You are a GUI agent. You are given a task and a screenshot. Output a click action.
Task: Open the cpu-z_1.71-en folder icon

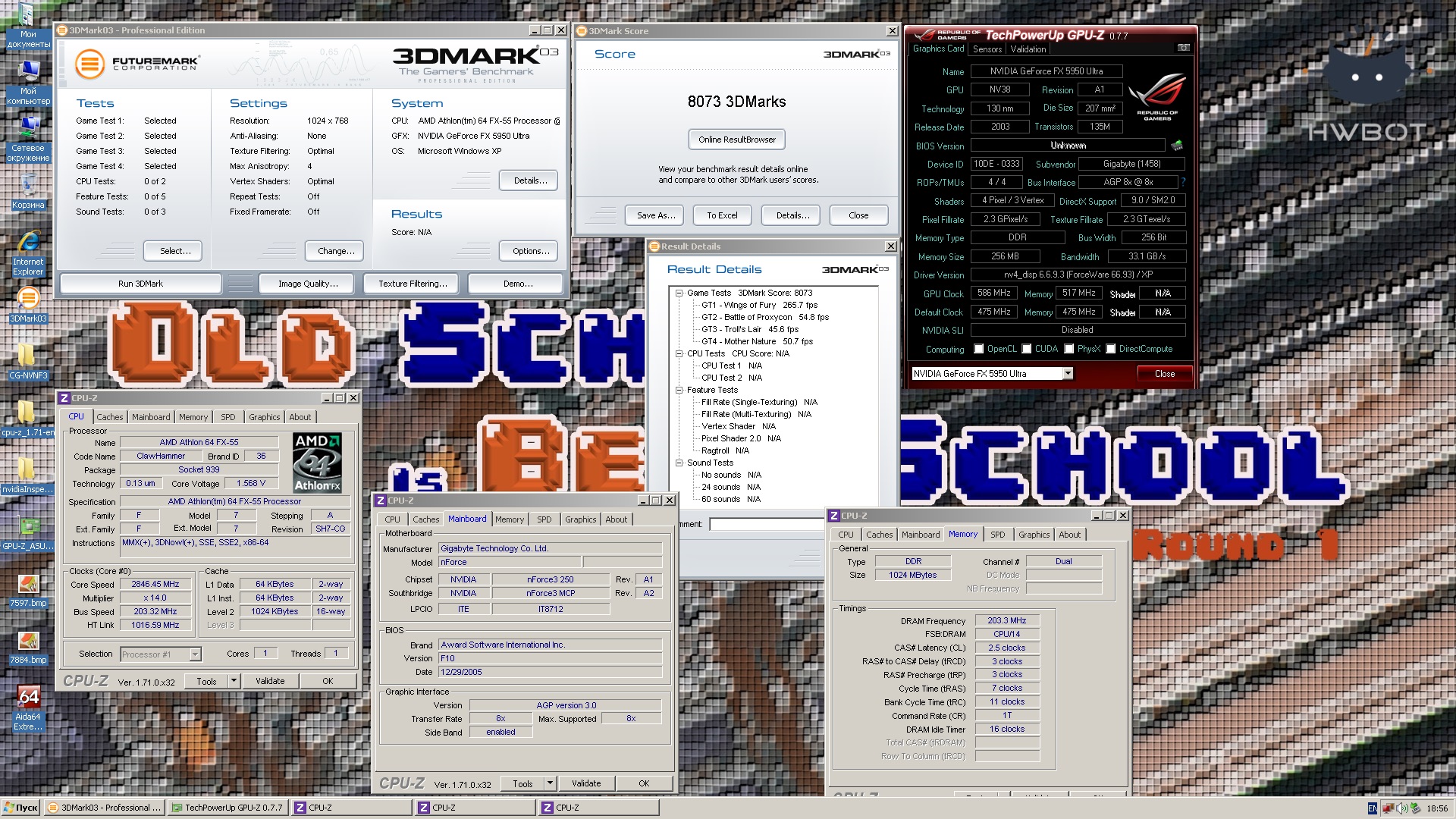(x=28, y=419)
